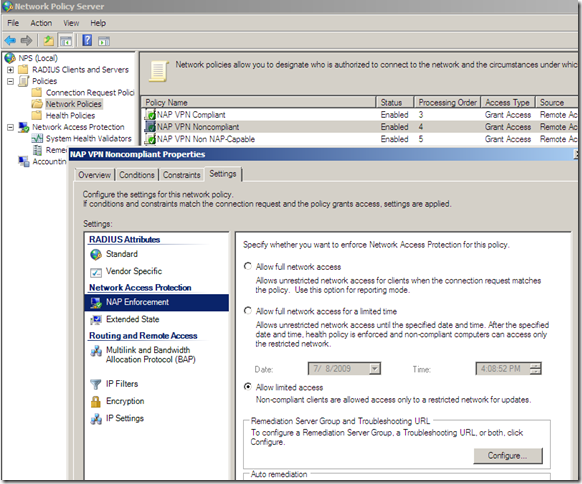The image size is (582, 484).
Task: Select Allow full network access radio
Action: pyautogui.click(x=248, y=266)
